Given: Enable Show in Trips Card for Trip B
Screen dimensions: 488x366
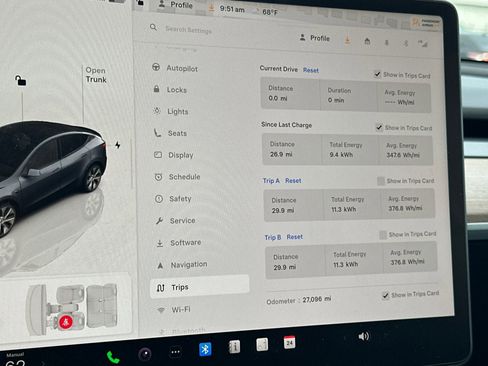Looking at the screenshot, I should click(x=383, y=235).
